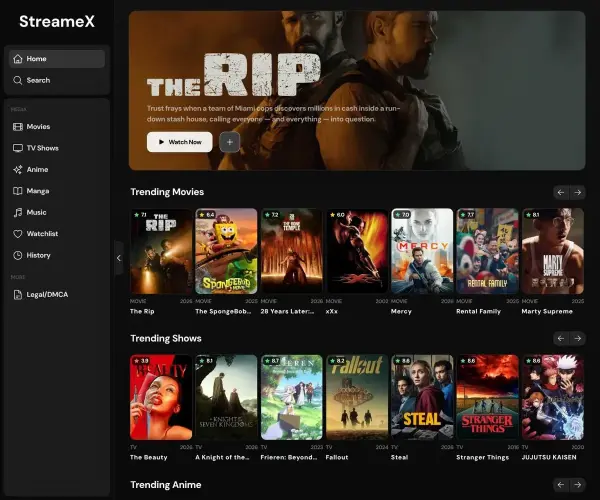
Task: Open the Watchlist label
Action: [x=42, y=234]
